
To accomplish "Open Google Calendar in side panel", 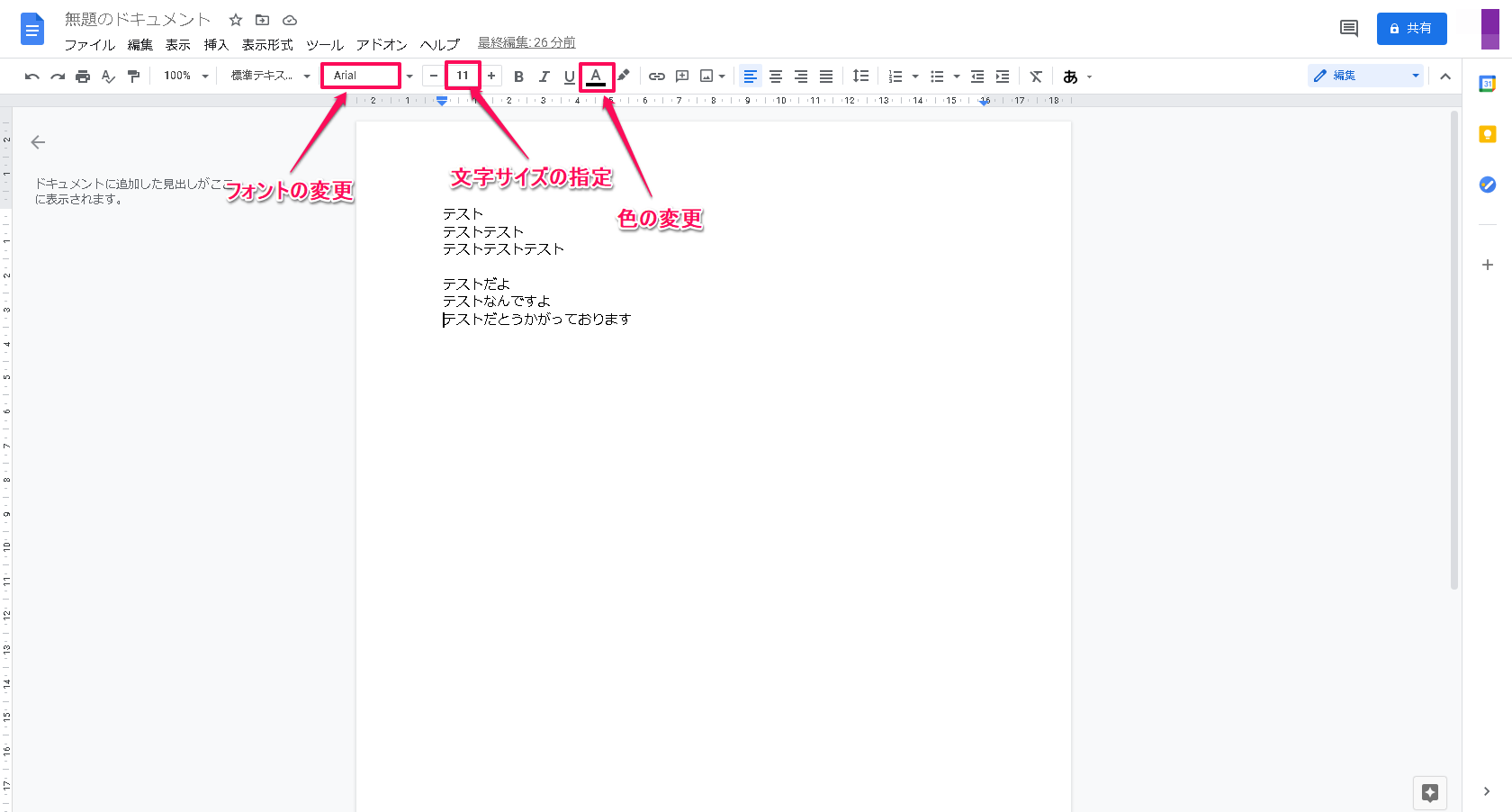I will tap(1487, 84).
